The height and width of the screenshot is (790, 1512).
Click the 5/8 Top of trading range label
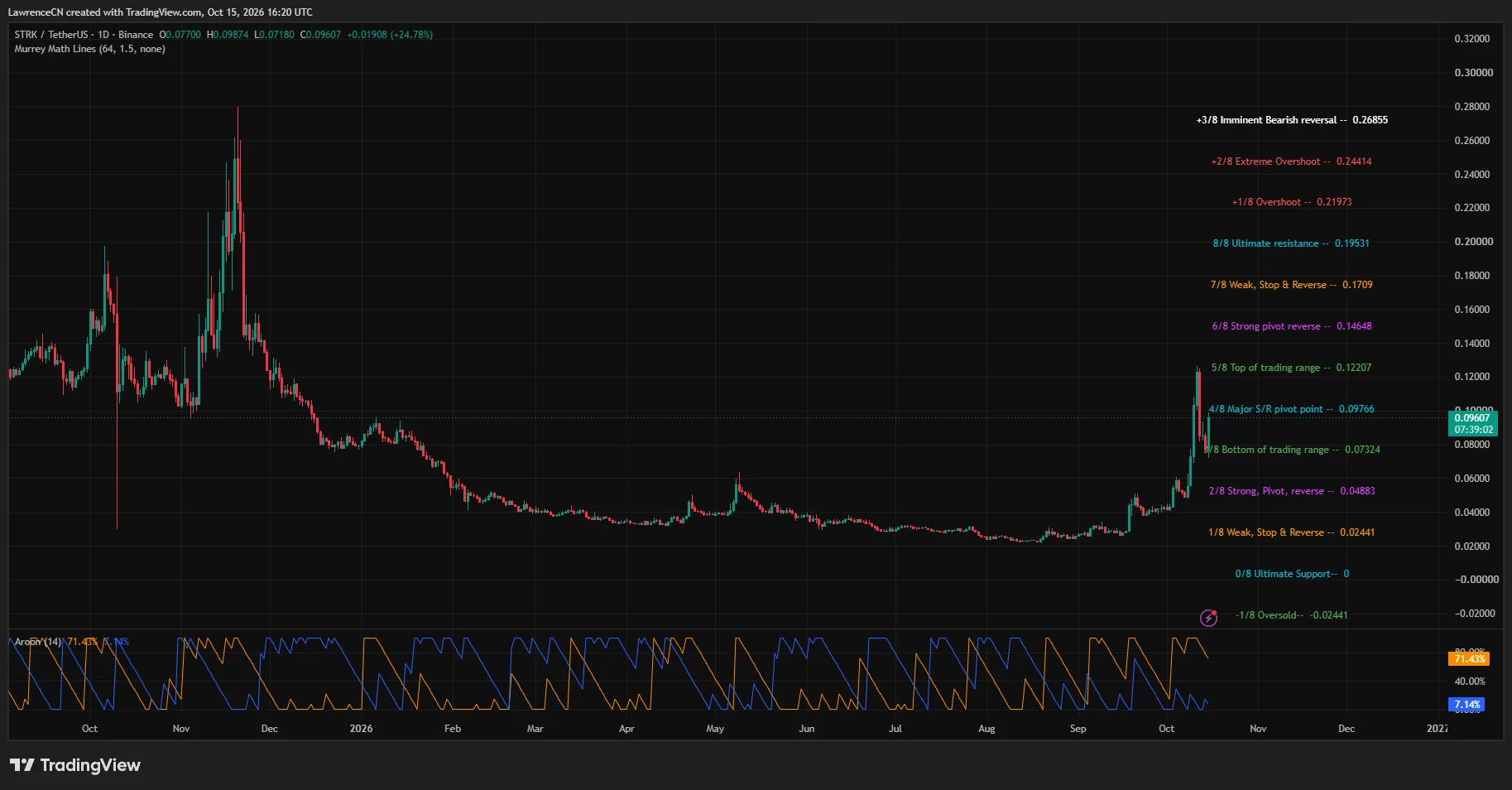coord(1291,368)
